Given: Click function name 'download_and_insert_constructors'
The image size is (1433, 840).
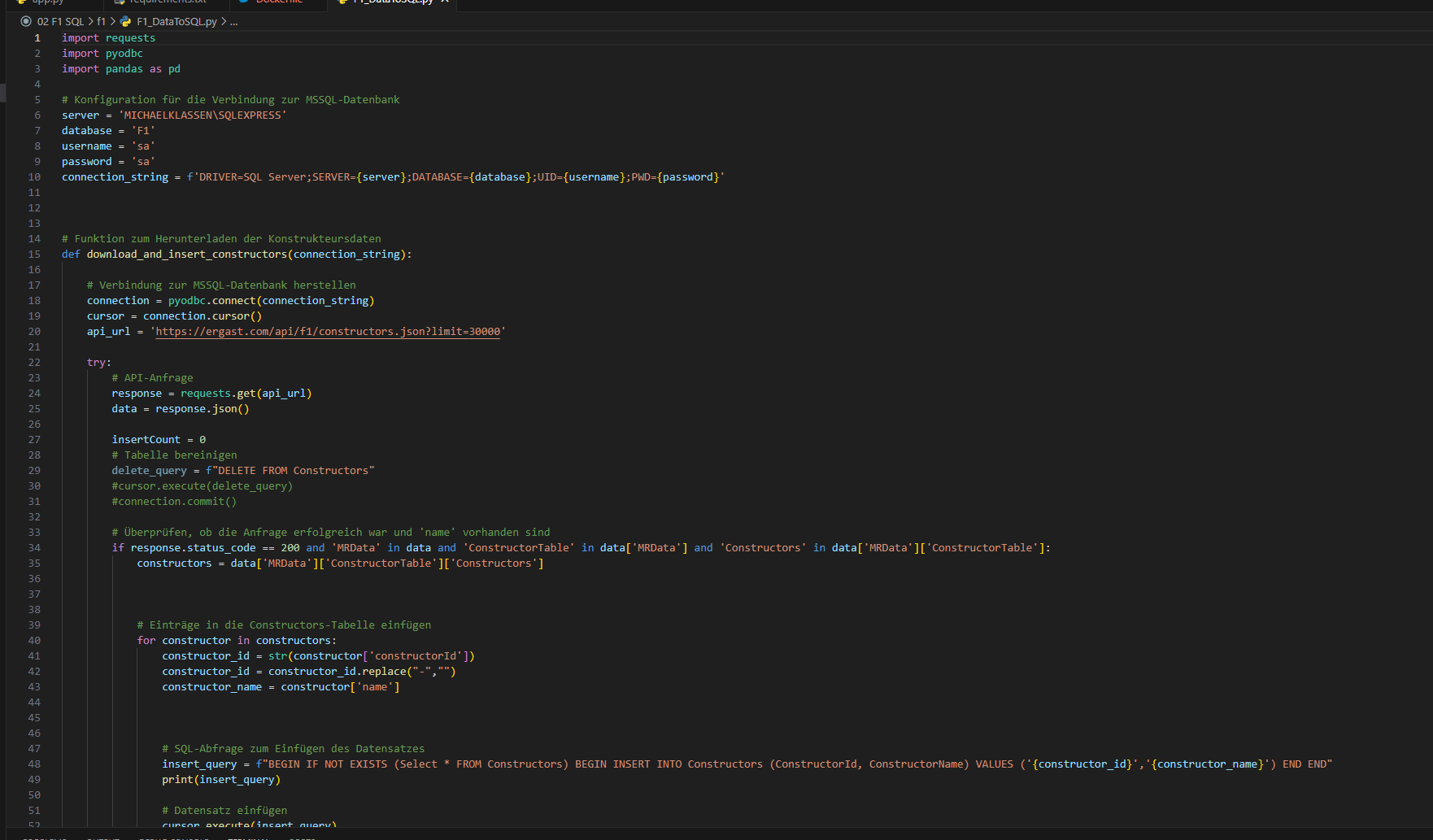Looking at the screenshot, I should 187,255.
